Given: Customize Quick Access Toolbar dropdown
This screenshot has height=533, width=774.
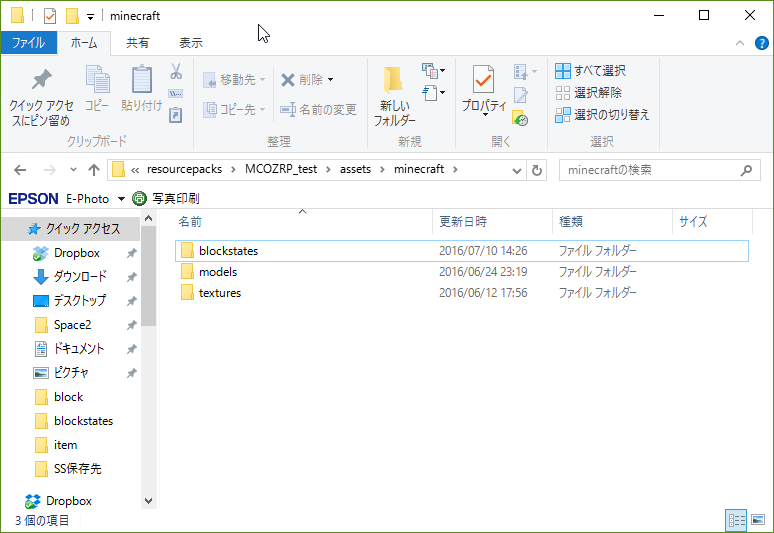Looking at the screenshot, I should pyautogui.click(x=90, y=17).
